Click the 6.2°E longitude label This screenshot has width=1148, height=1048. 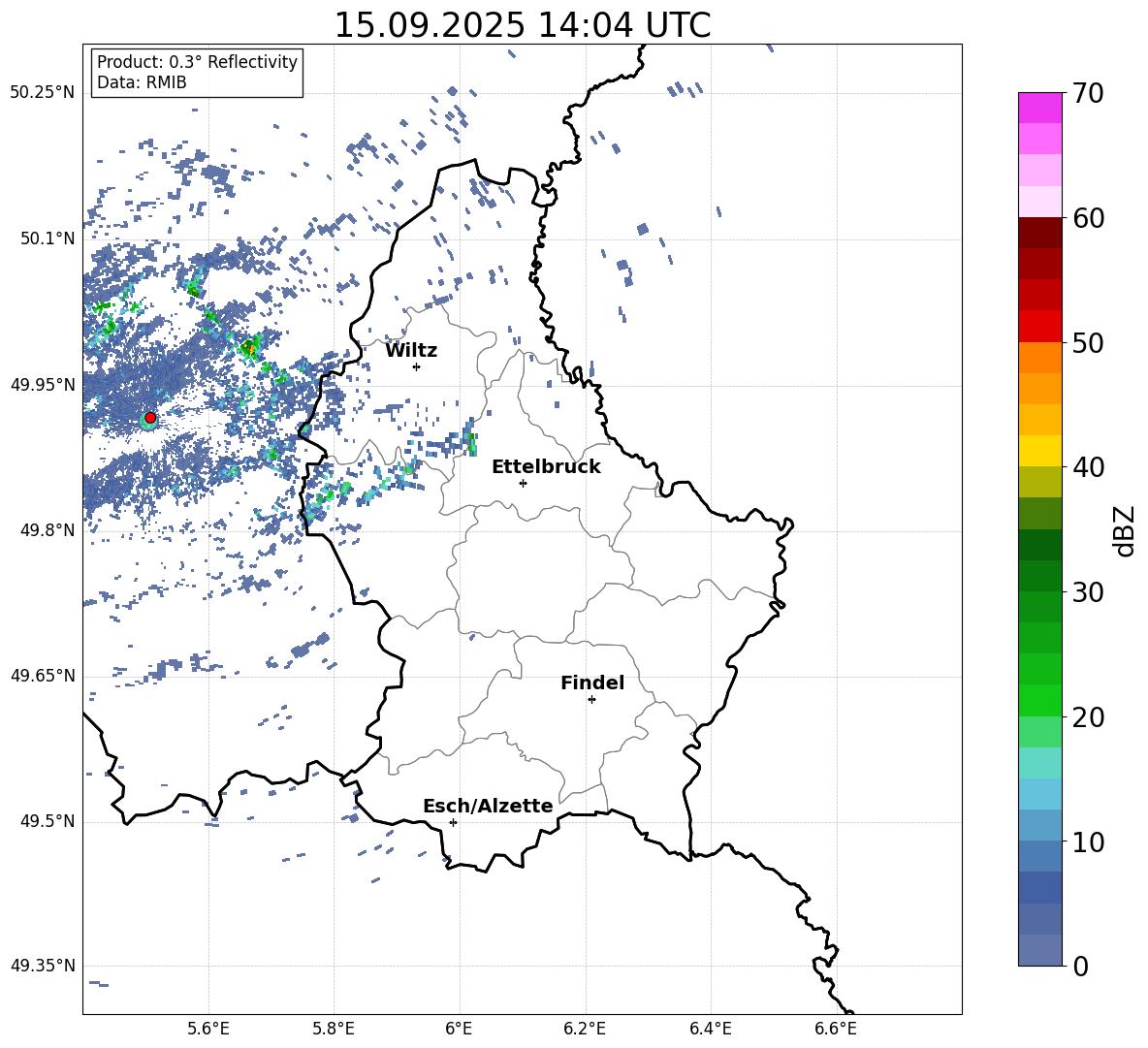585,1029
